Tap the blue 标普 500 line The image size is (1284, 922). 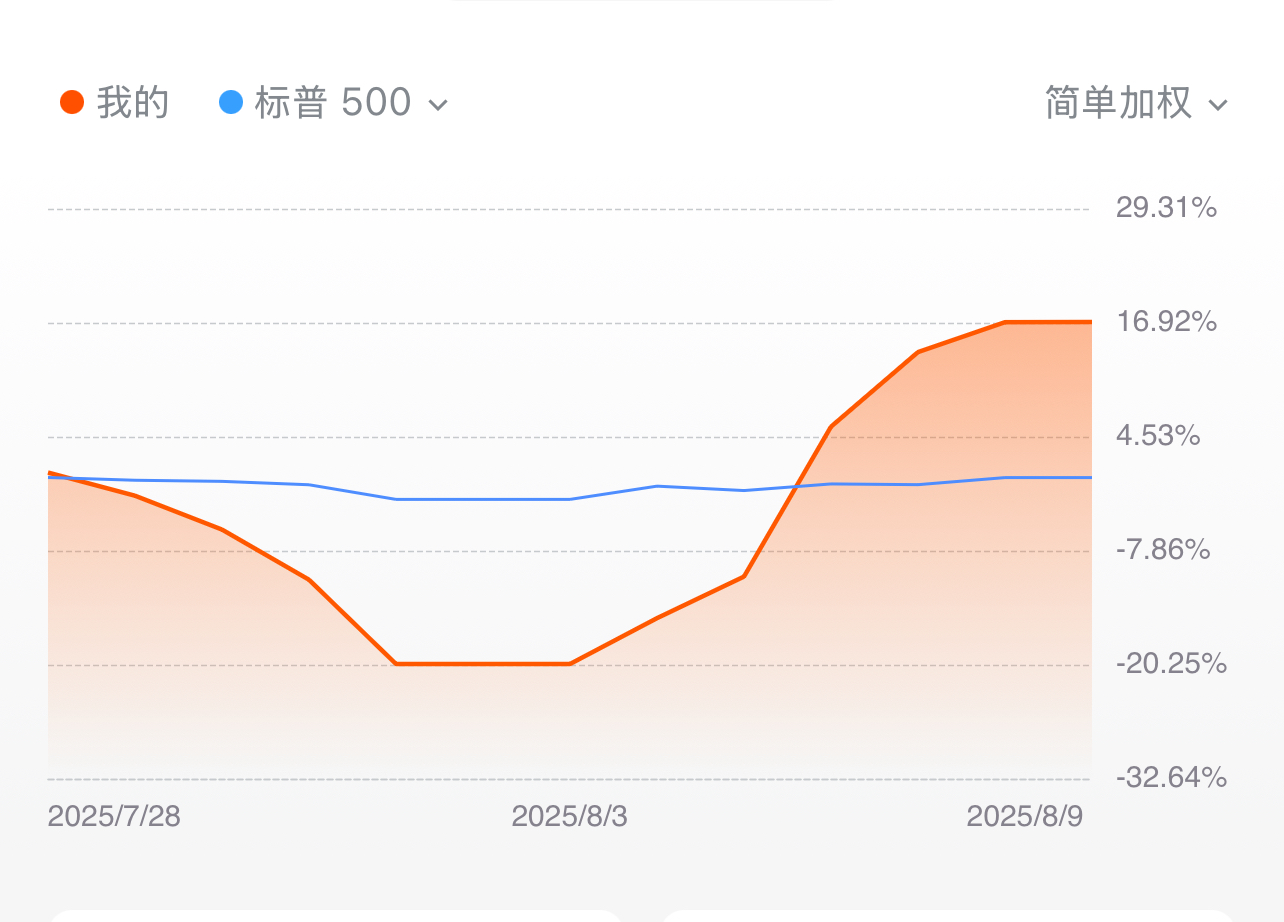point(483,499)
